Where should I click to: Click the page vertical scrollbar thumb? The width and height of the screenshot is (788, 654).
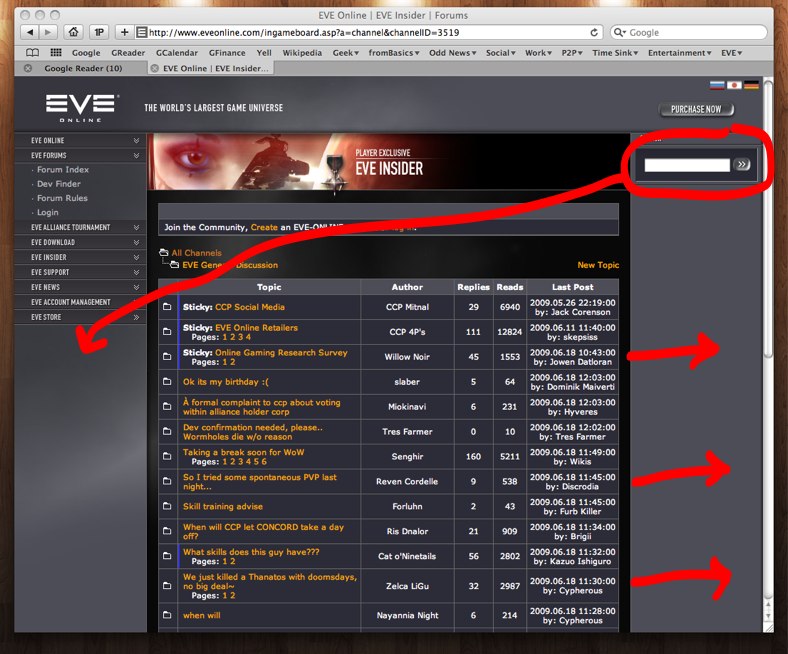coord(768,218)
